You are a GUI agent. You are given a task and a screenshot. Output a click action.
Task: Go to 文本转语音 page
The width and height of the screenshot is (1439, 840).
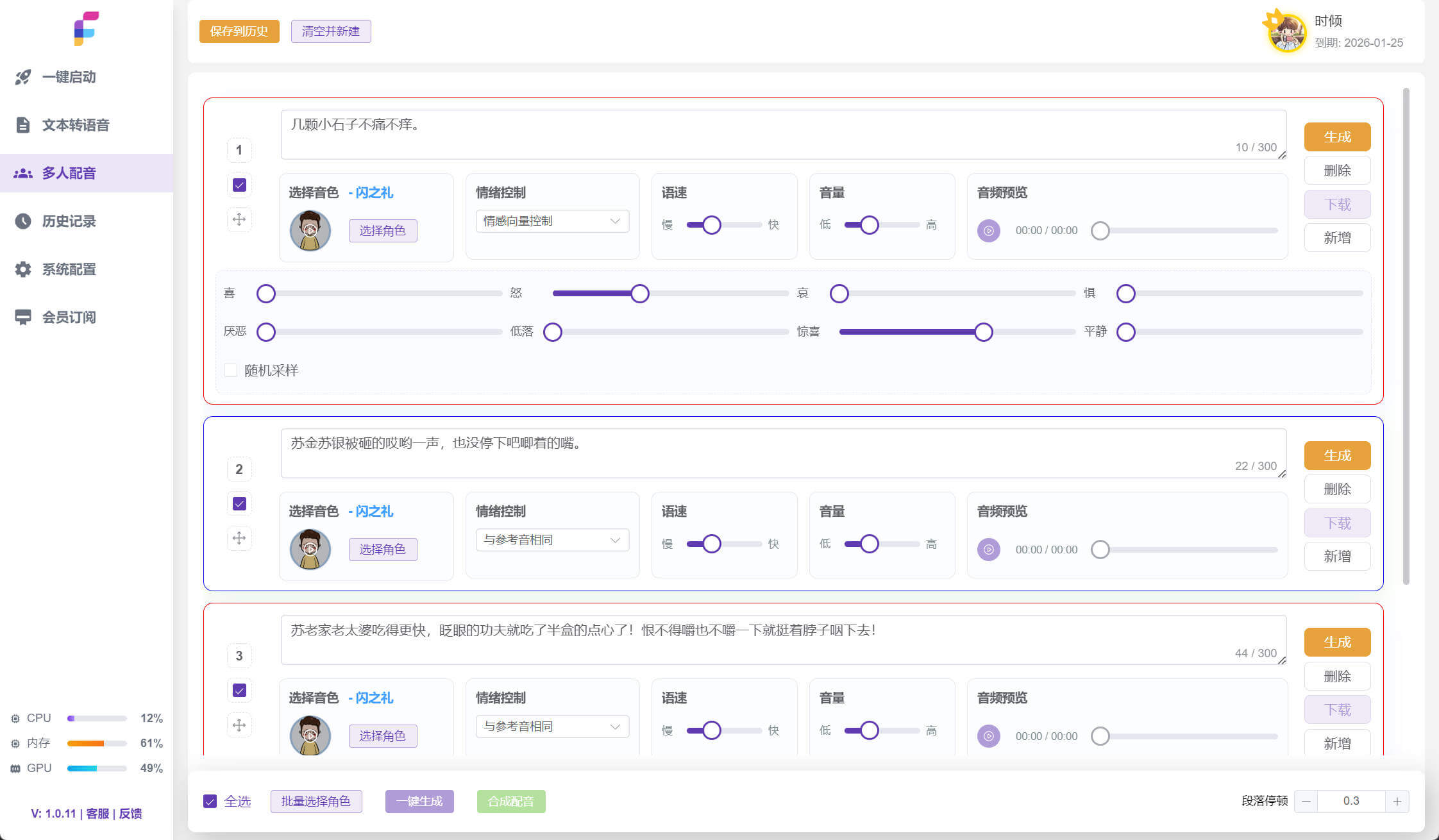click(x=75, y=125)
